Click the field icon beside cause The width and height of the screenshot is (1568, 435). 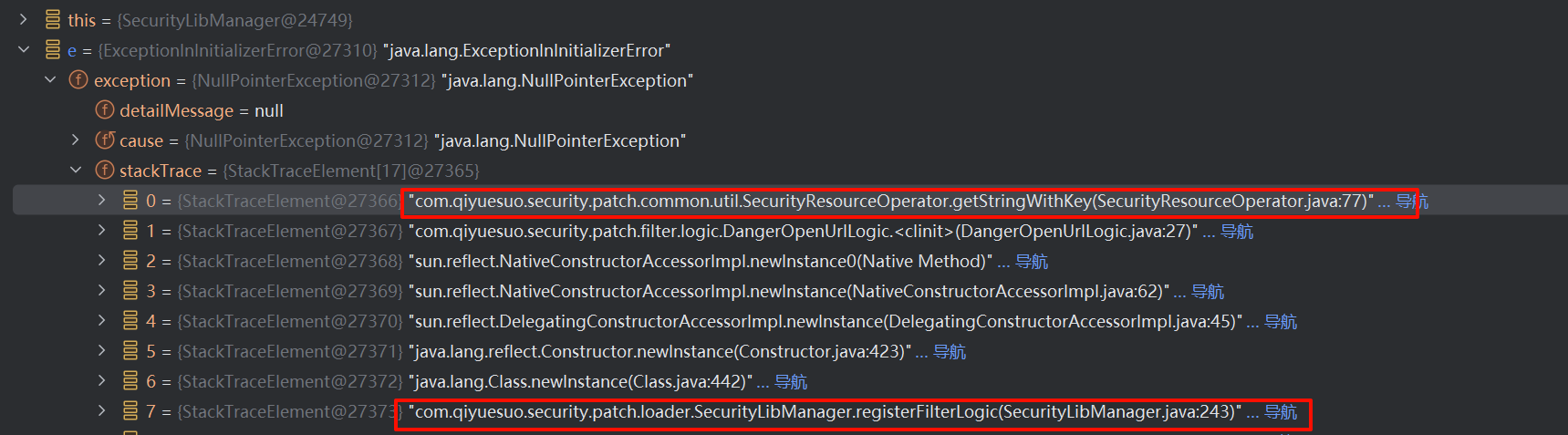tap(105, 140)
